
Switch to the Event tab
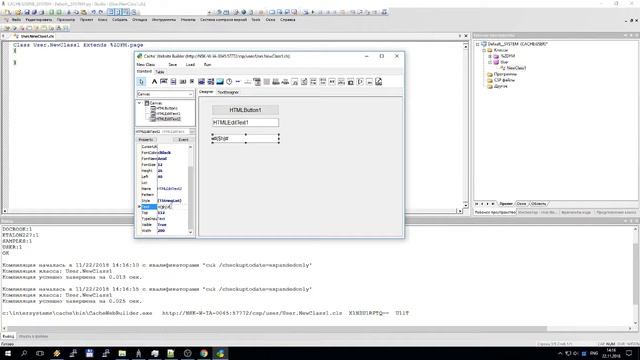[x=183, y=140]
